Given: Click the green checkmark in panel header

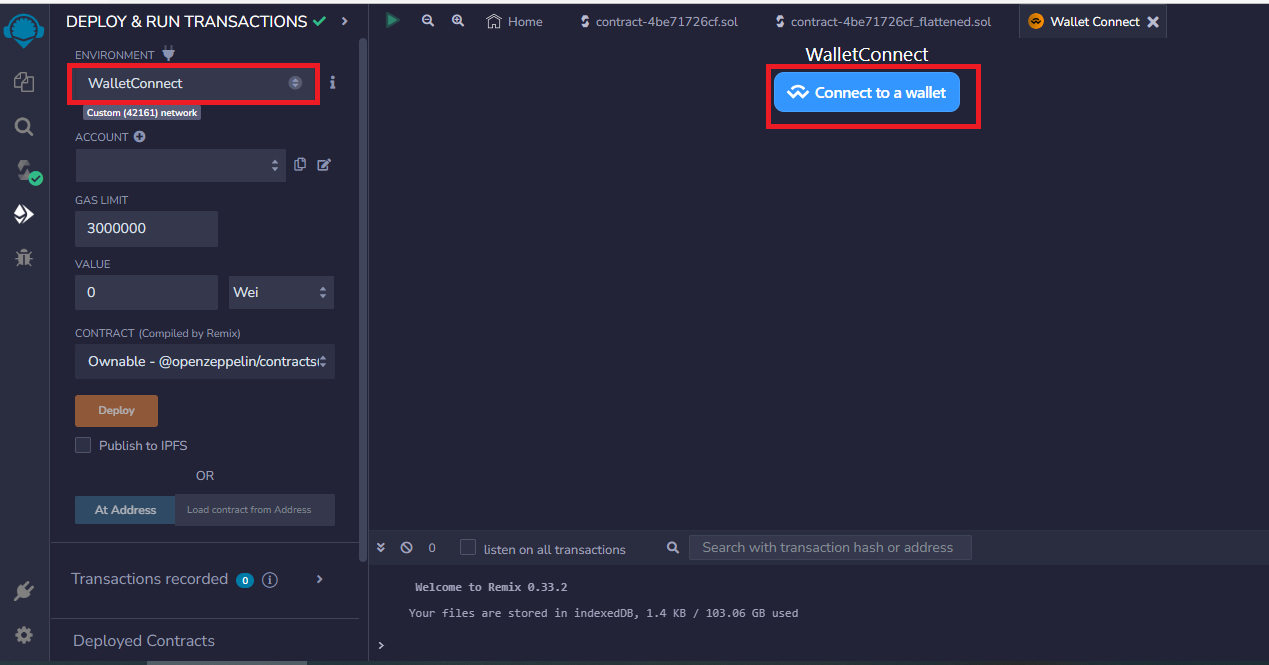Looking at the screenshot, I should point(319,21).
